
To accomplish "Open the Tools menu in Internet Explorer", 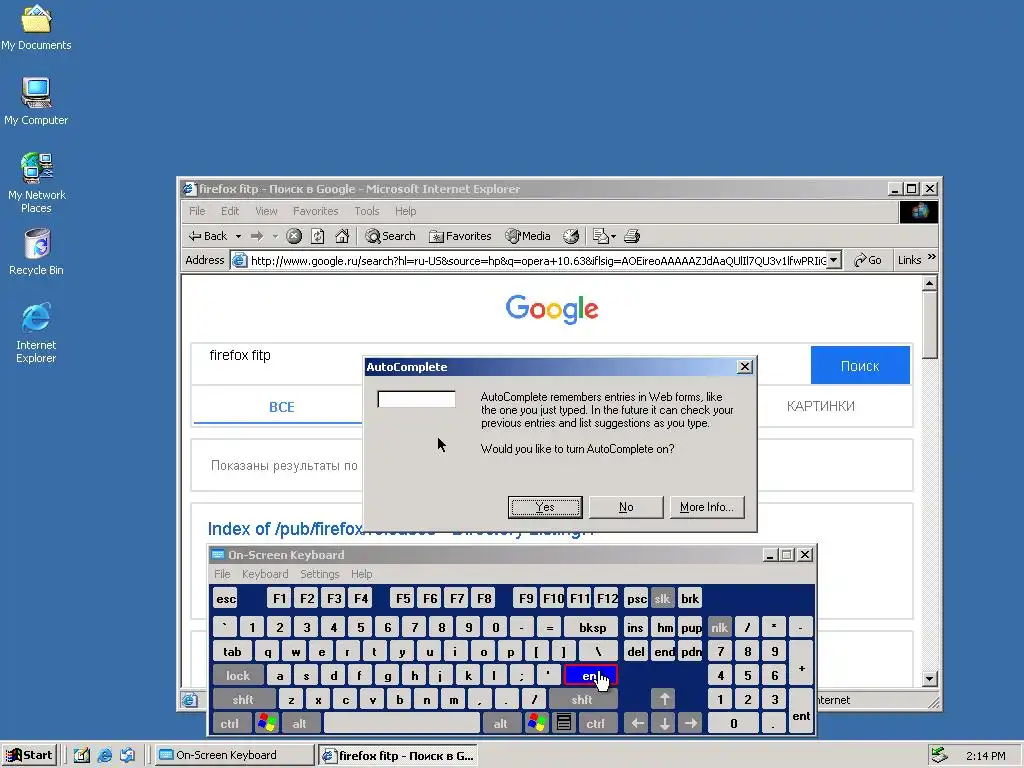I will point(366,211).
